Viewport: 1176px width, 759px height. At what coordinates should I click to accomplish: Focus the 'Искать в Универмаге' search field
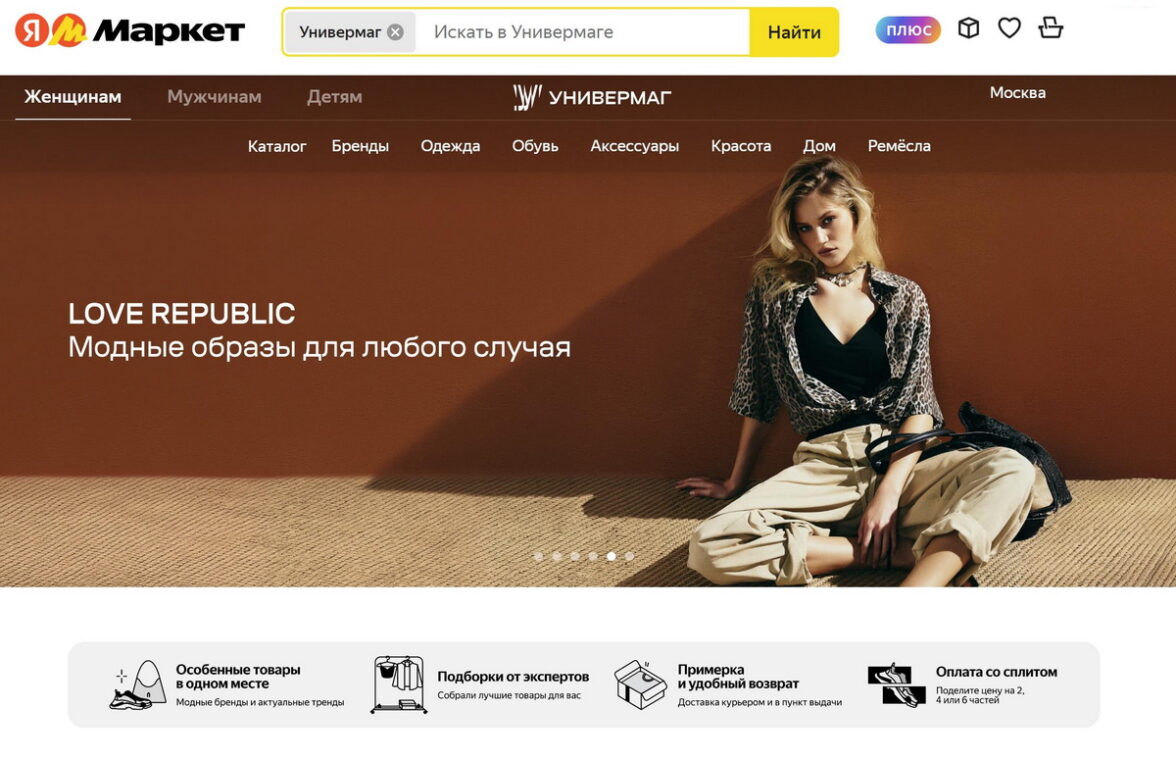[581, 32]
